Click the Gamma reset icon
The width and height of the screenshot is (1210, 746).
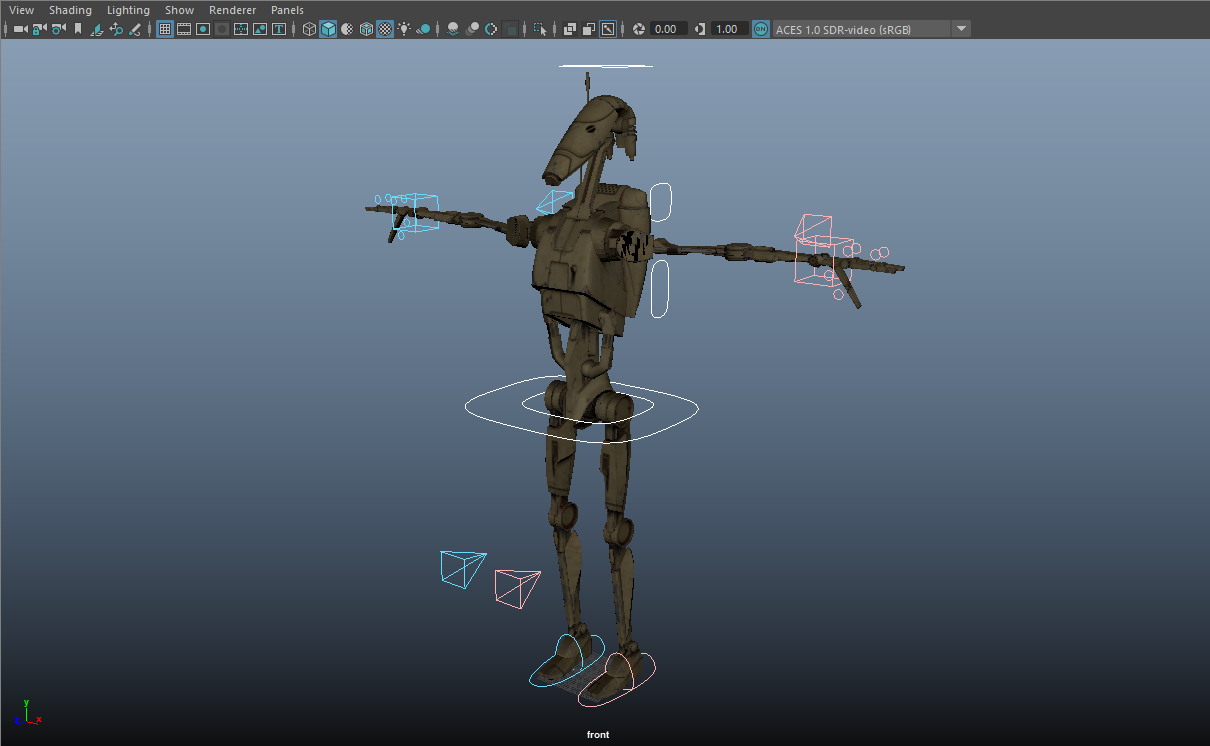pyautogui.click(x=699, y=29)
